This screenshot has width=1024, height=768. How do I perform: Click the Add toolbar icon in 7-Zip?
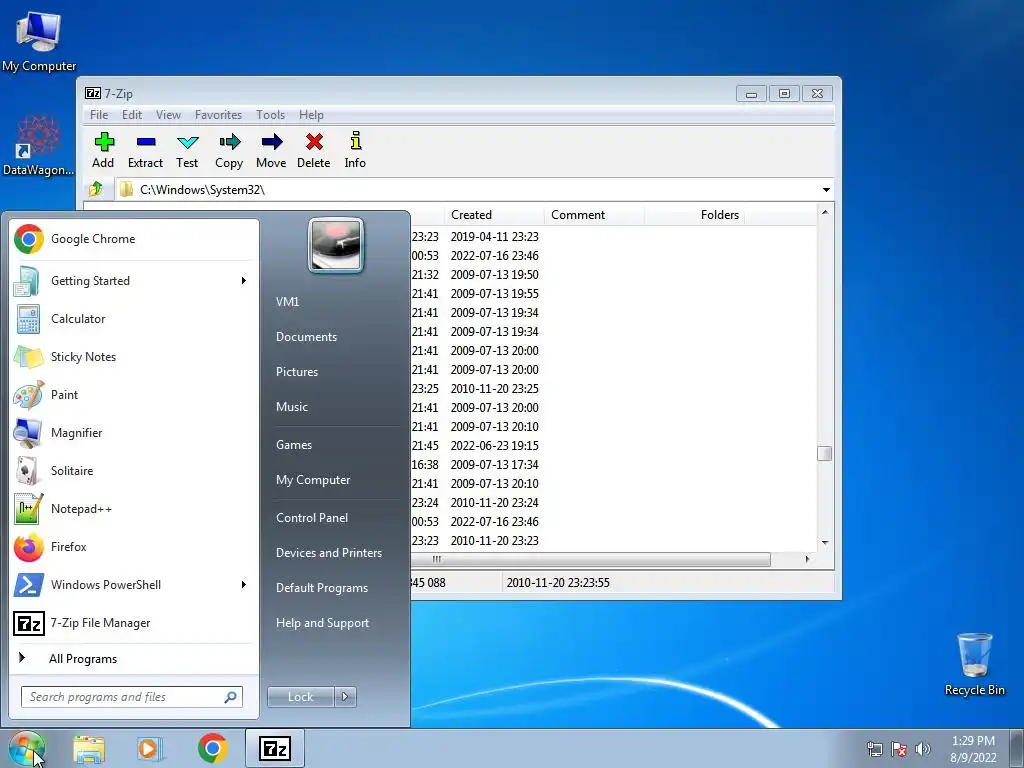tap(103, 150)
